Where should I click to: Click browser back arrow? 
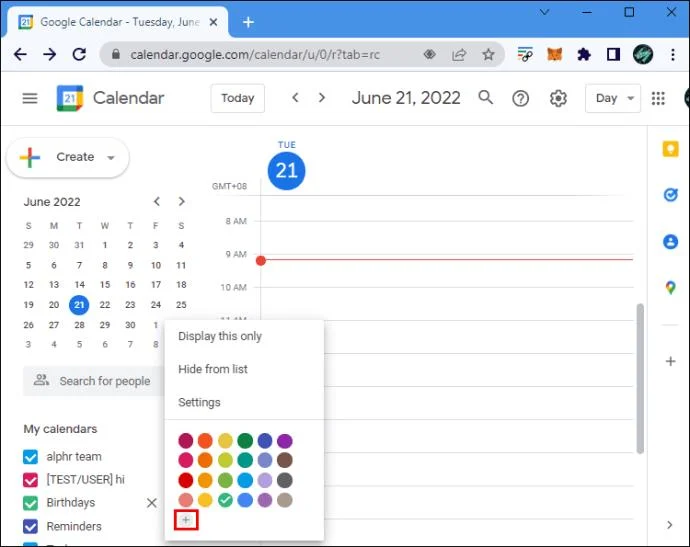coord(20,55)
